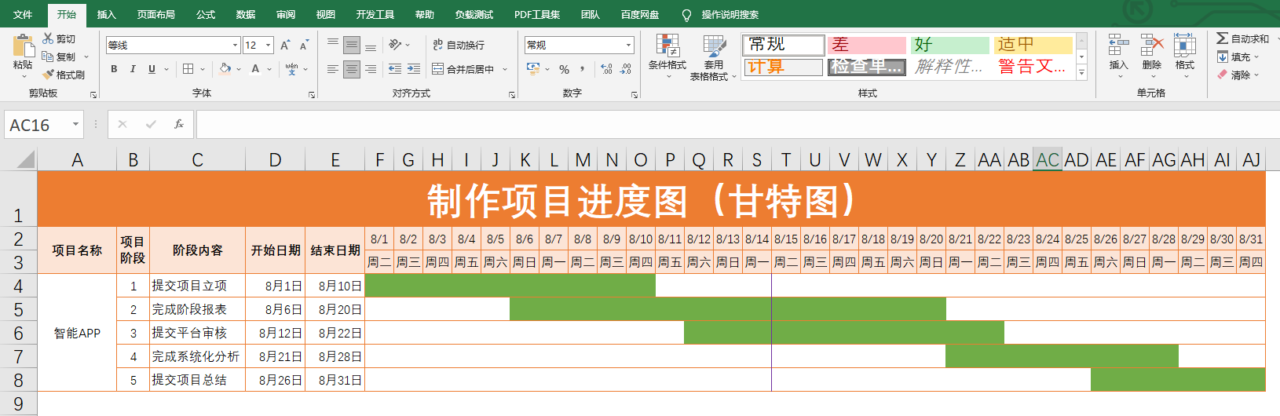The width and height of the screenshot is (1280, 416).
Task: Apply font color A icon
Action: [255, 69]
